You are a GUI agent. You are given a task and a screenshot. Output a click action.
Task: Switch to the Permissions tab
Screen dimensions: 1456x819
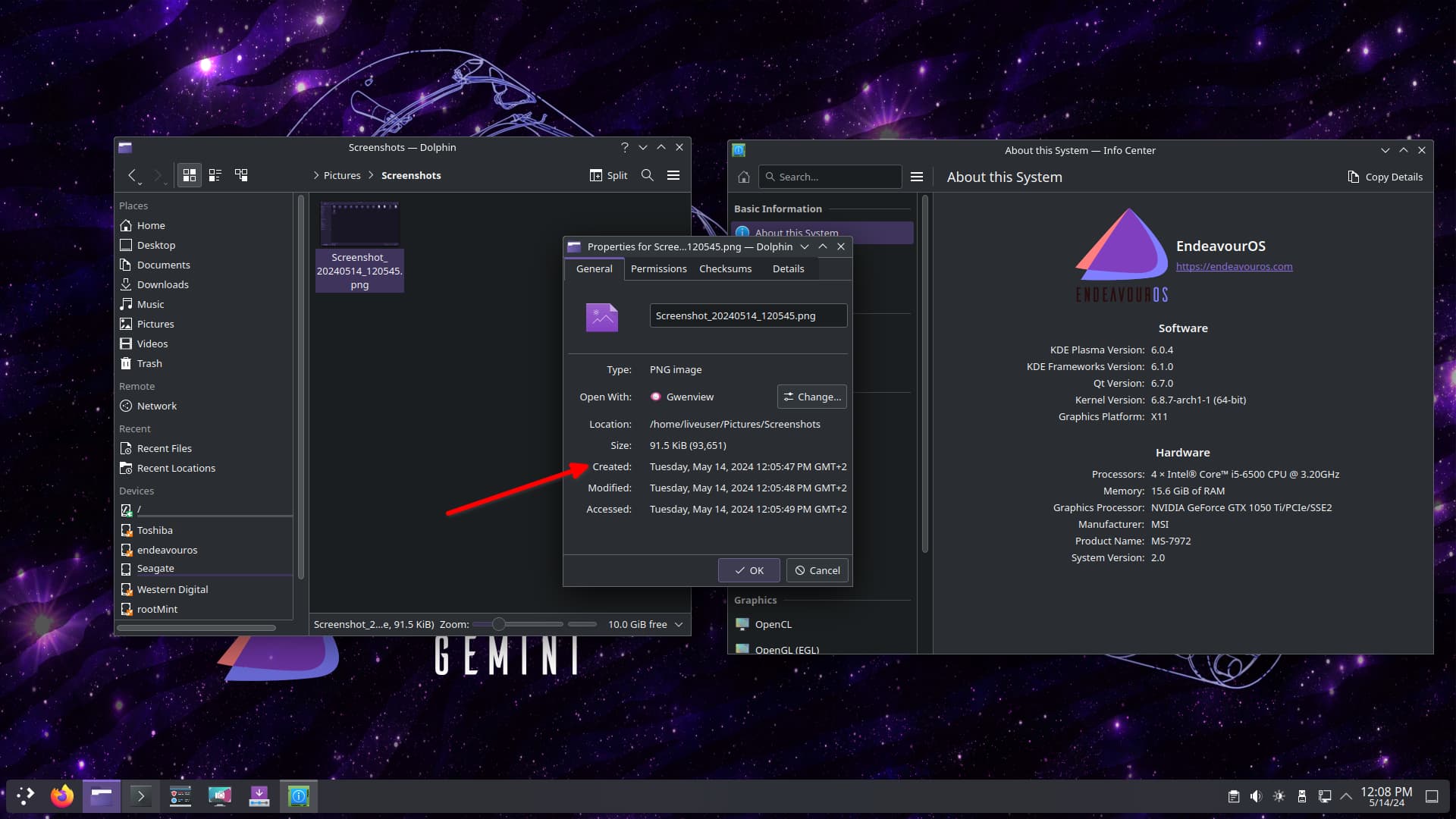[x=658, y=268]
